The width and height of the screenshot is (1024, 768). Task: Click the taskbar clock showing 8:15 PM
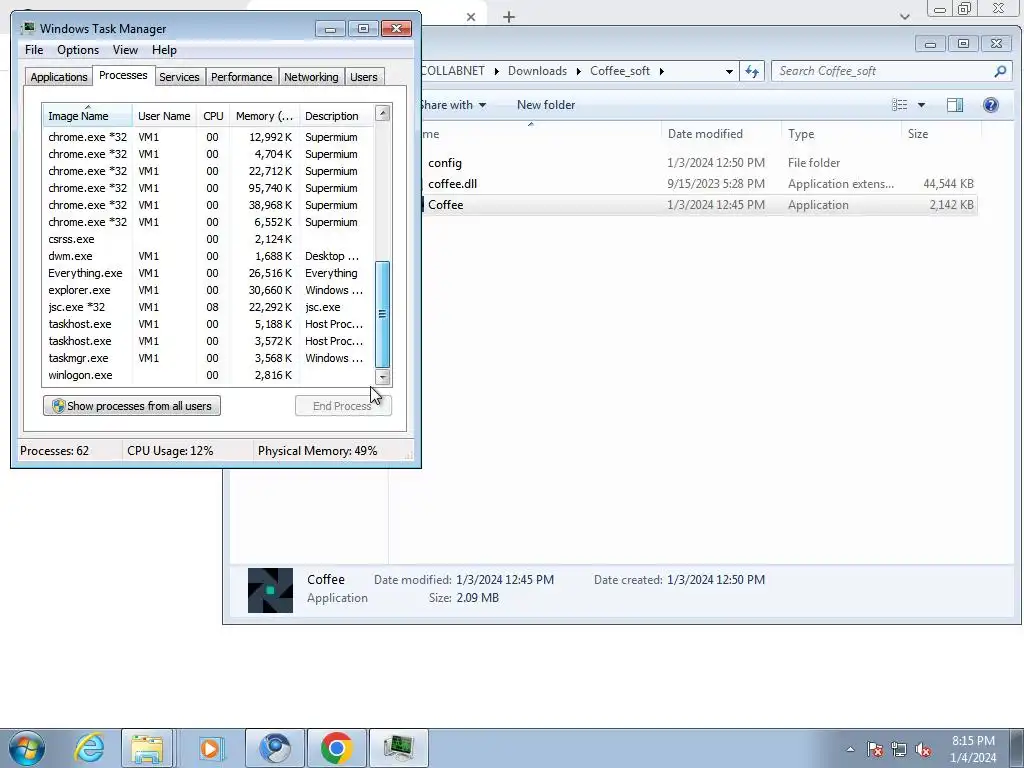pos(972,749)
